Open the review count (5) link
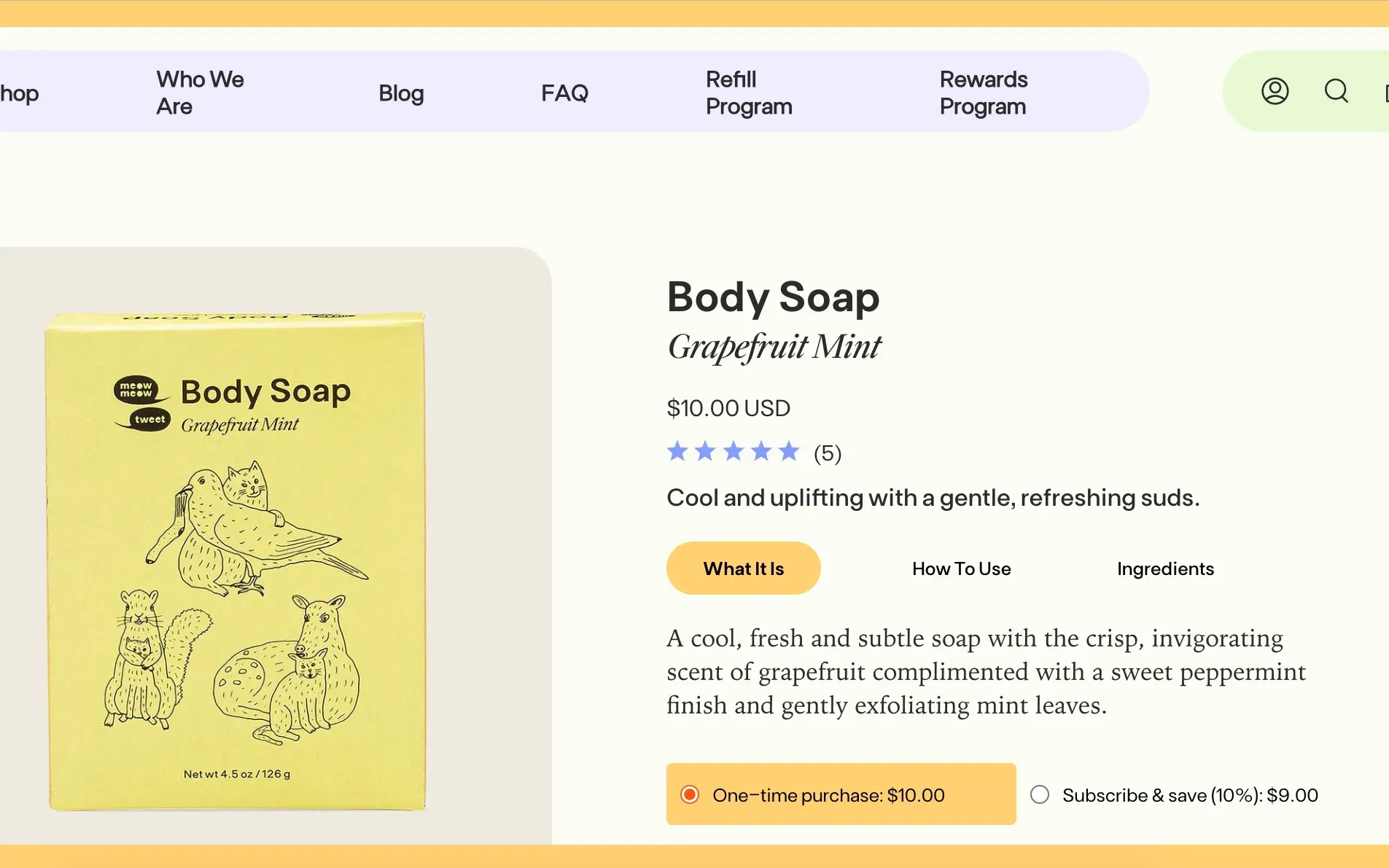The width and height of the screenshot is (1389, 868). point(828,453)
